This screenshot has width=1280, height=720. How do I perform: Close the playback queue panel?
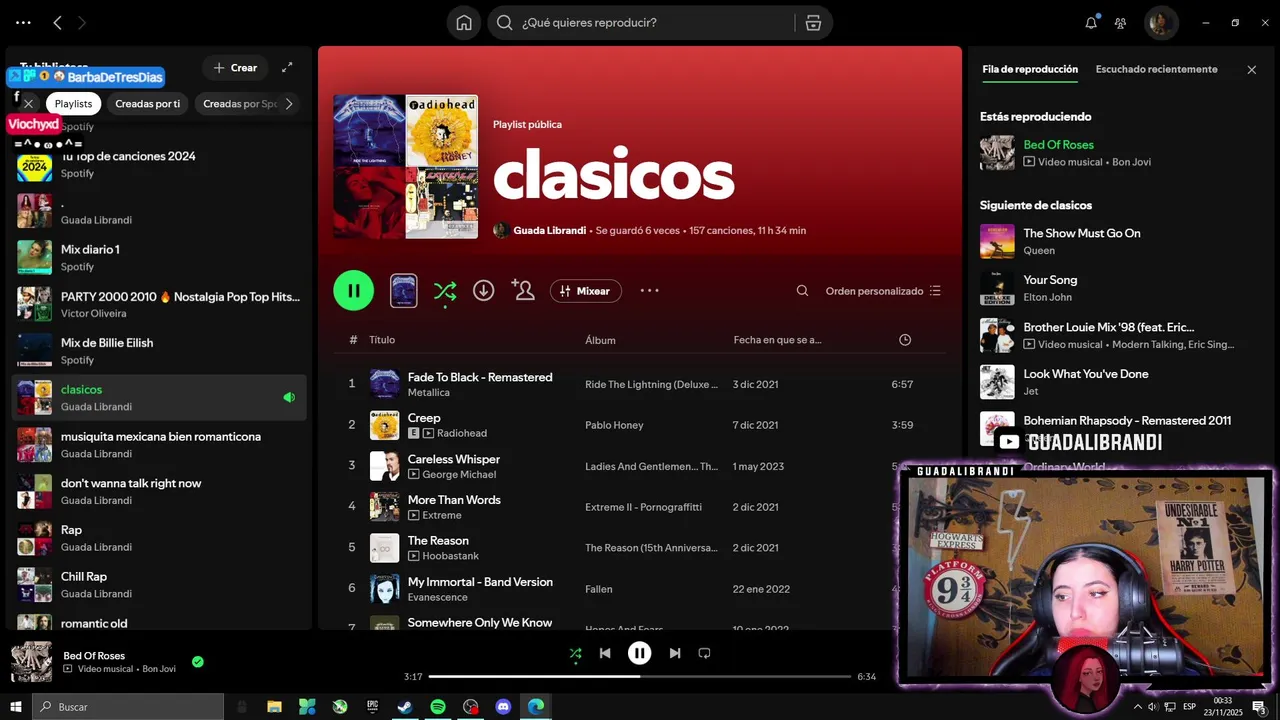click(x=1251, y=70)
